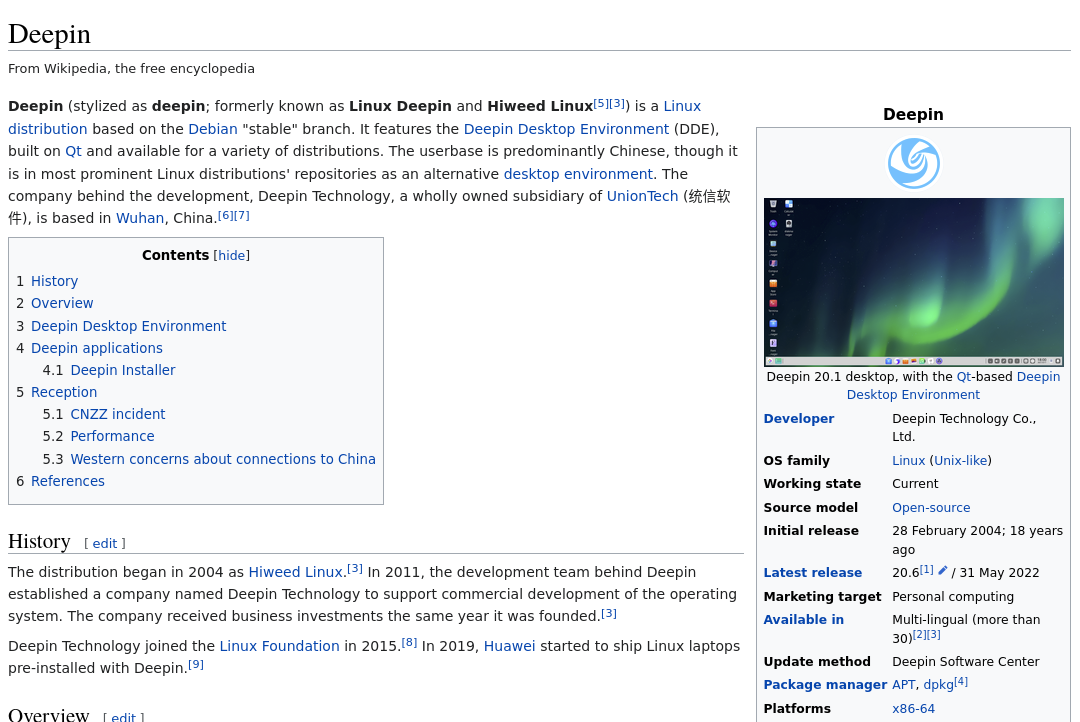Open Deepin Desktop Environment link in intro paragraph
The image size is (1080, 722).
pyautogui.click(x=566, y=129)
